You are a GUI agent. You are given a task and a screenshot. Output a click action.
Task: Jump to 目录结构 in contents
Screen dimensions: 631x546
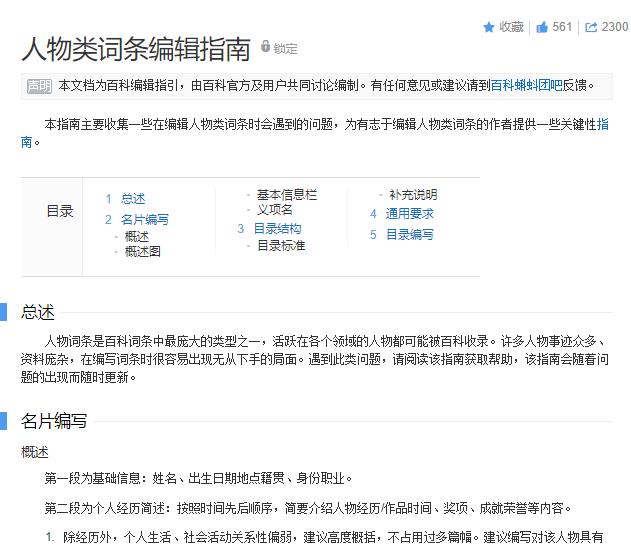pyautogui.click(x=278, y=229)
